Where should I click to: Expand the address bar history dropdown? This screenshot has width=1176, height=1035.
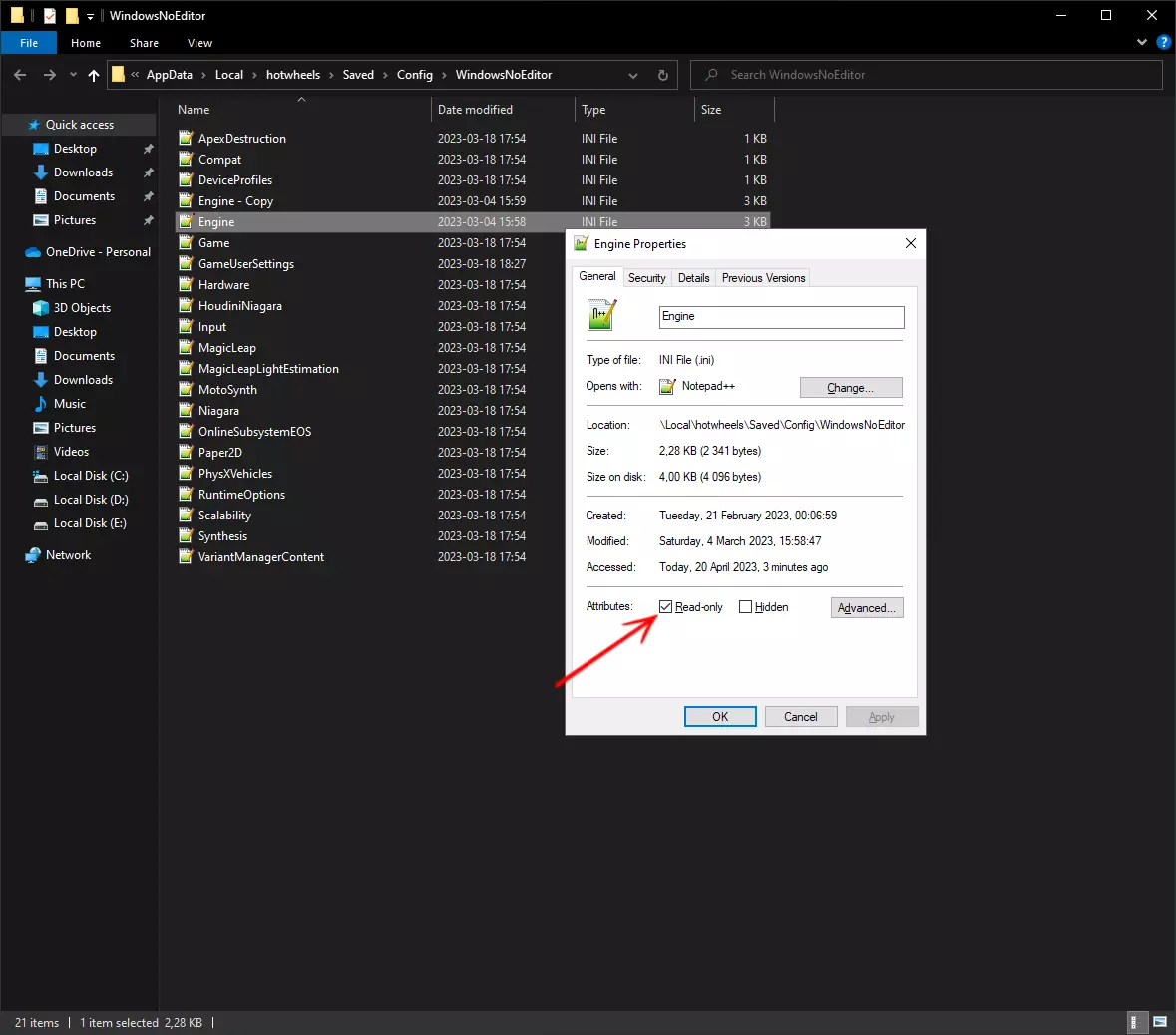[x=633, y=75]
